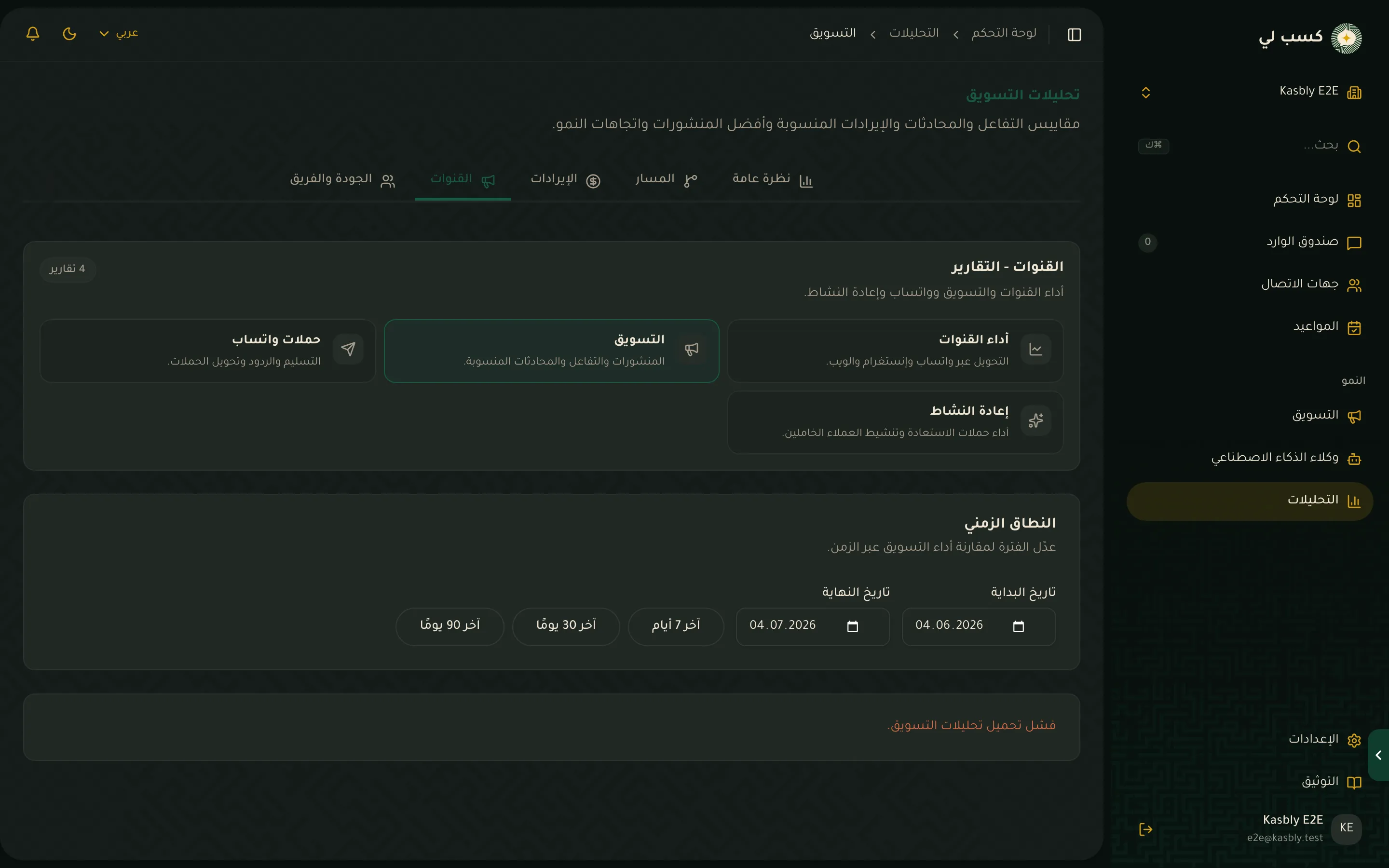Switch to نظرة عامة tab
1389x868 pixels.
(773, 180)
